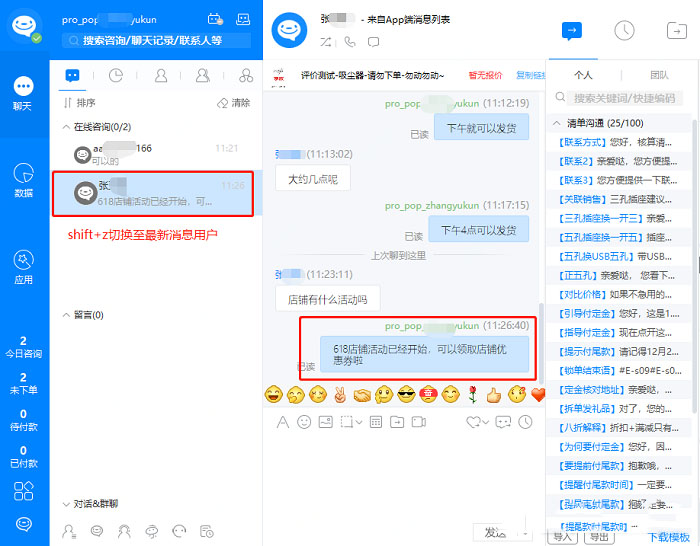Click the 导出 export button

pos(599,536)
